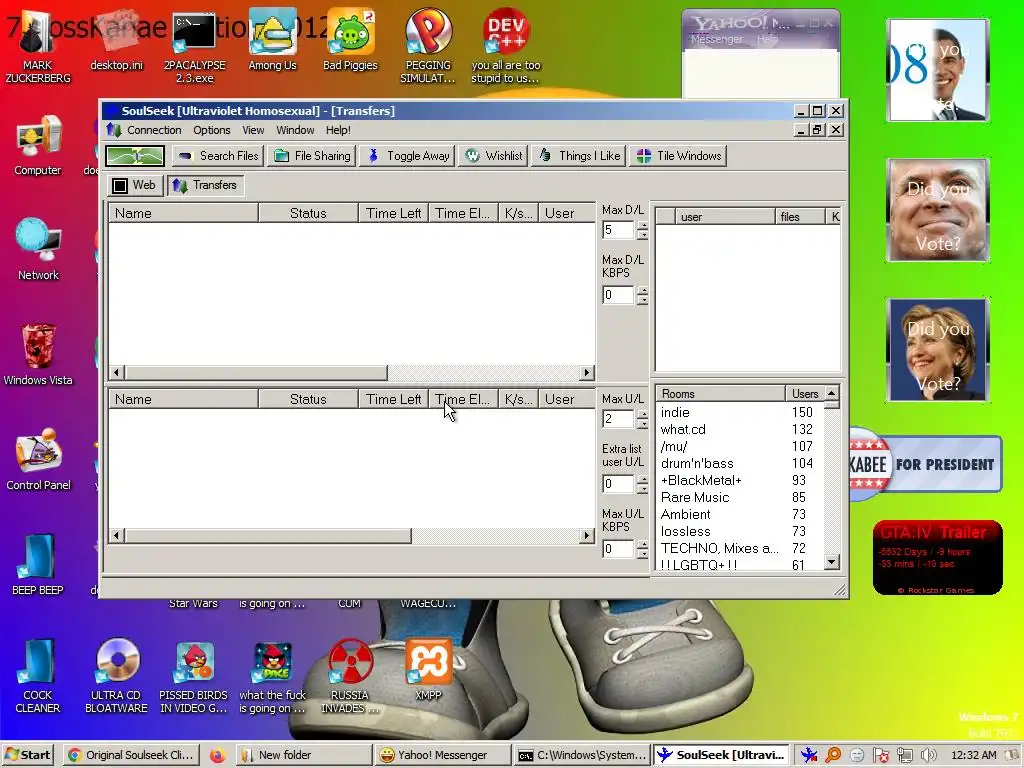Image resolution: width=1024 pixels, height=768 pixels.
Task: Click the Max D/L number field
Action: pos(618,230)
